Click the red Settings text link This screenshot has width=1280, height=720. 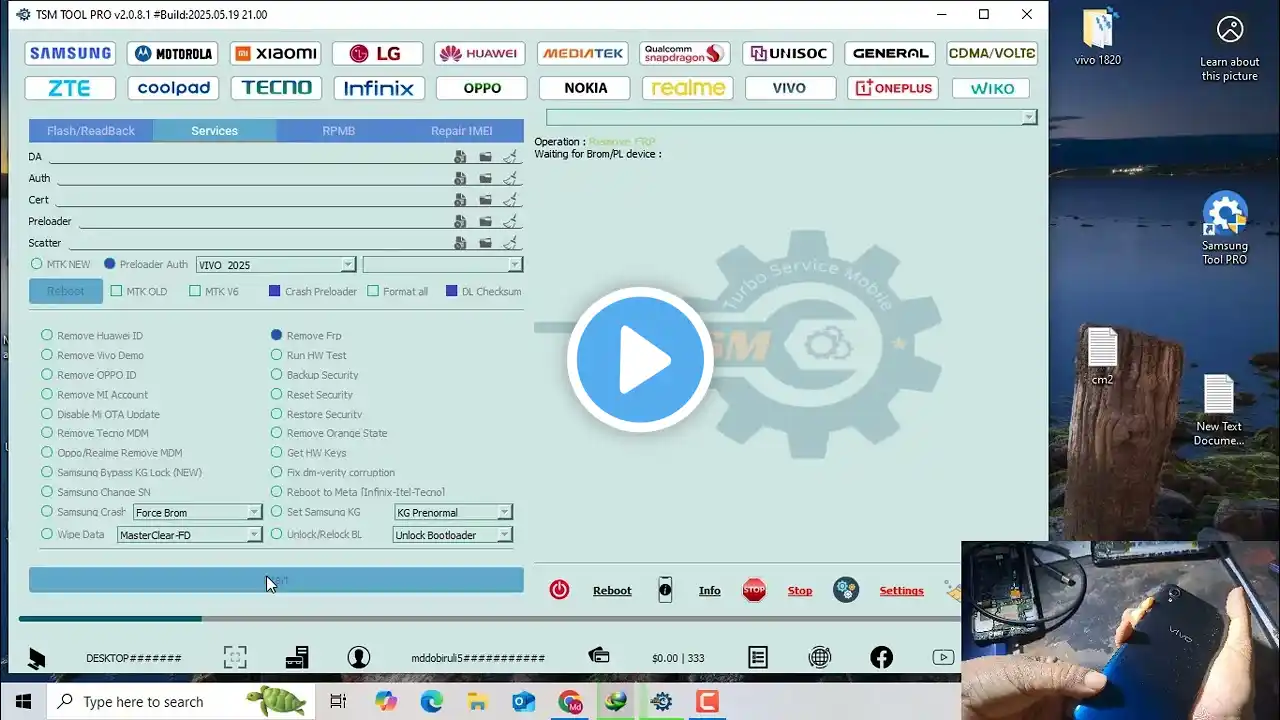[x=901, y=591]
